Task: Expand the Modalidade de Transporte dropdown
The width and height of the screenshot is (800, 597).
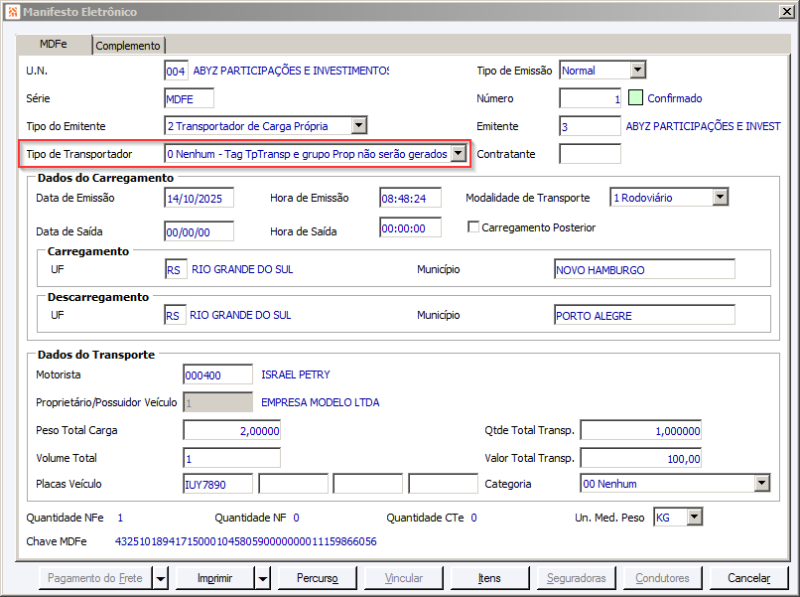Action: coord(720,197)
